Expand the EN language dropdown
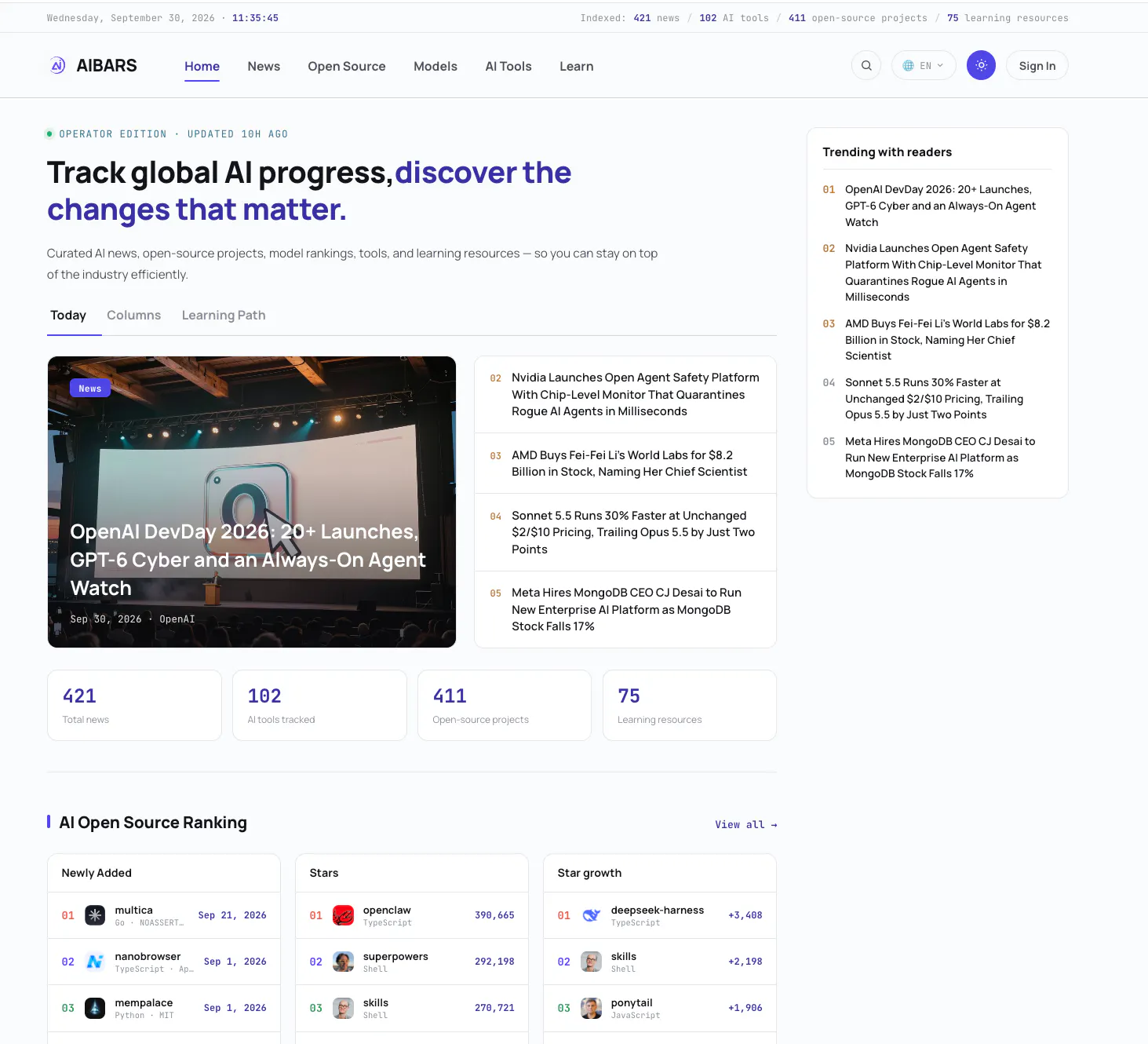The height and width of the screenshot is (1044, 1148). pyautogui.click(x=924, y=66)
